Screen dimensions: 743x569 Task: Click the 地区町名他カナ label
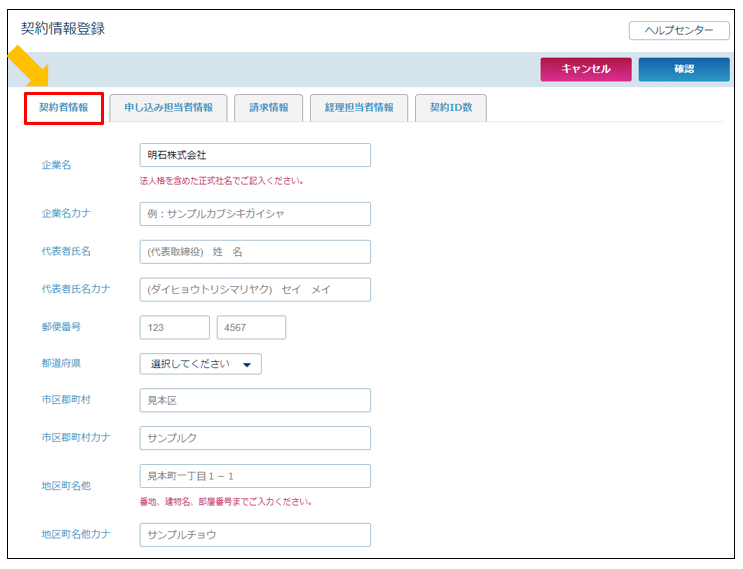pos(76,534)
